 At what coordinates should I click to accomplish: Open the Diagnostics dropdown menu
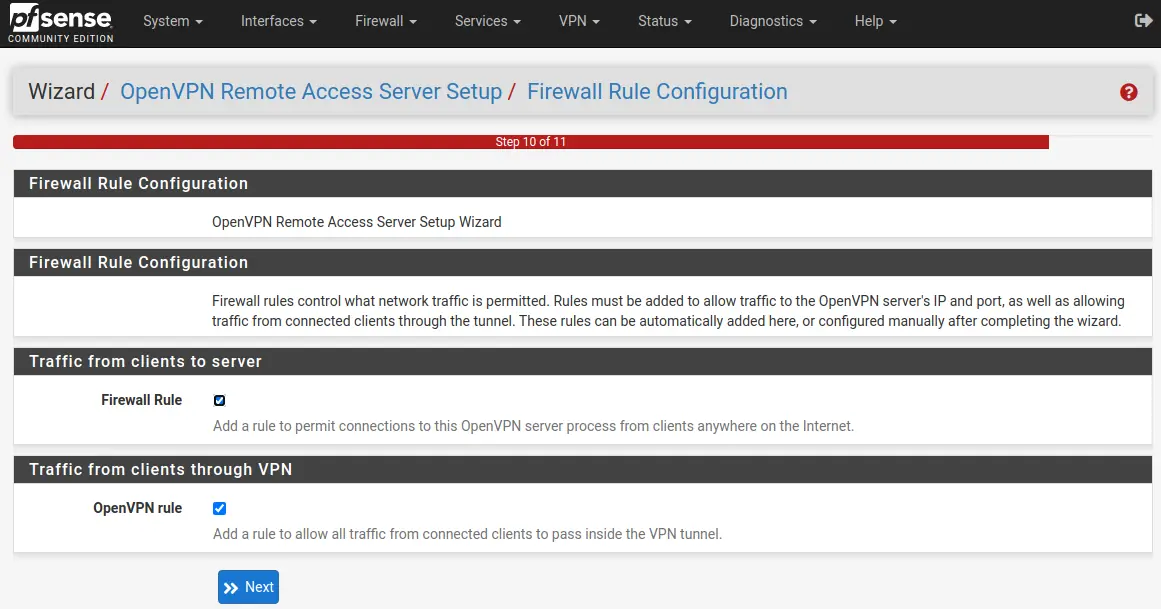point(773,21)
